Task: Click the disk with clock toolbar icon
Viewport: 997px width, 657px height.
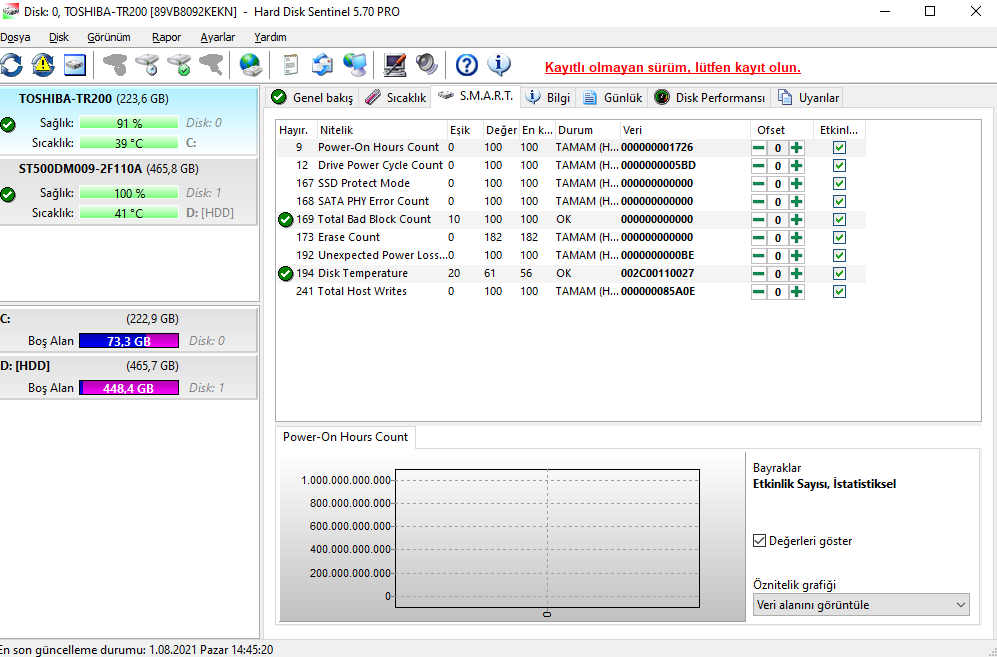Action: pos(148,65)
